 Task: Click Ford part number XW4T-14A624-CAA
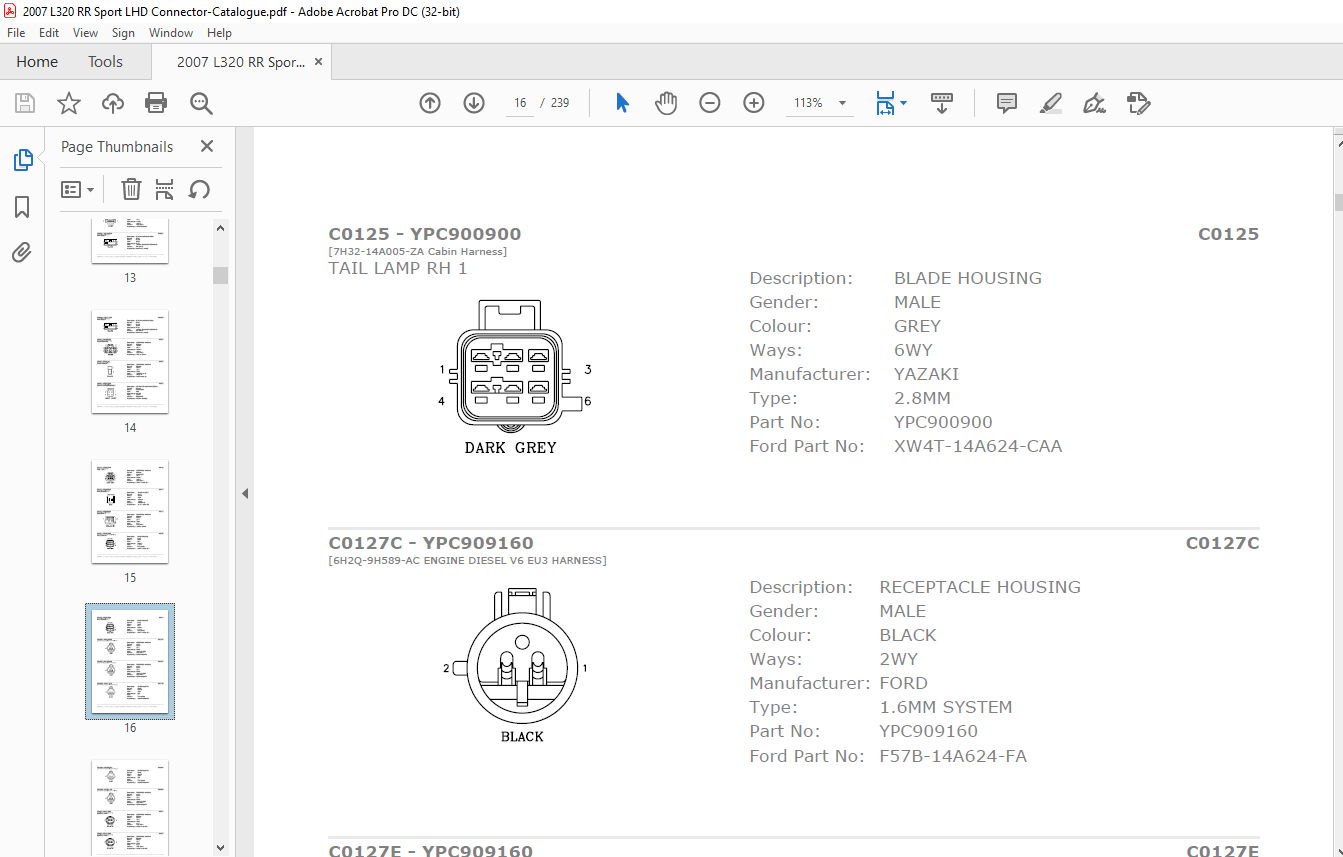tap(978, 446)
